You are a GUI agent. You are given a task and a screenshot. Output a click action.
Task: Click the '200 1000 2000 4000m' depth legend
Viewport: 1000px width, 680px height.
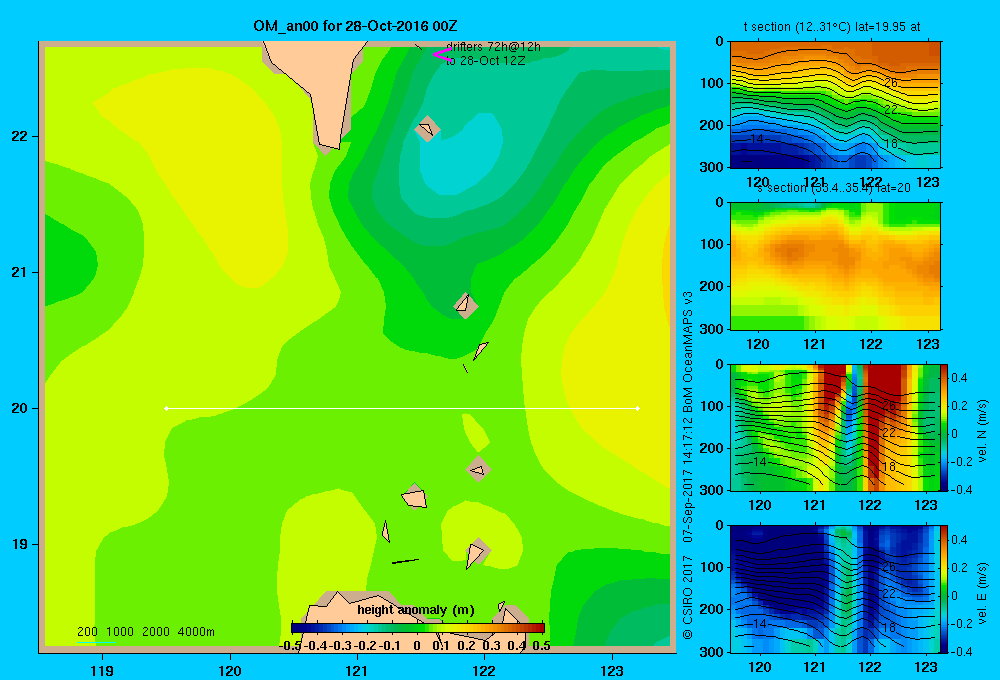pyautogui.click(x=145, y=632)
